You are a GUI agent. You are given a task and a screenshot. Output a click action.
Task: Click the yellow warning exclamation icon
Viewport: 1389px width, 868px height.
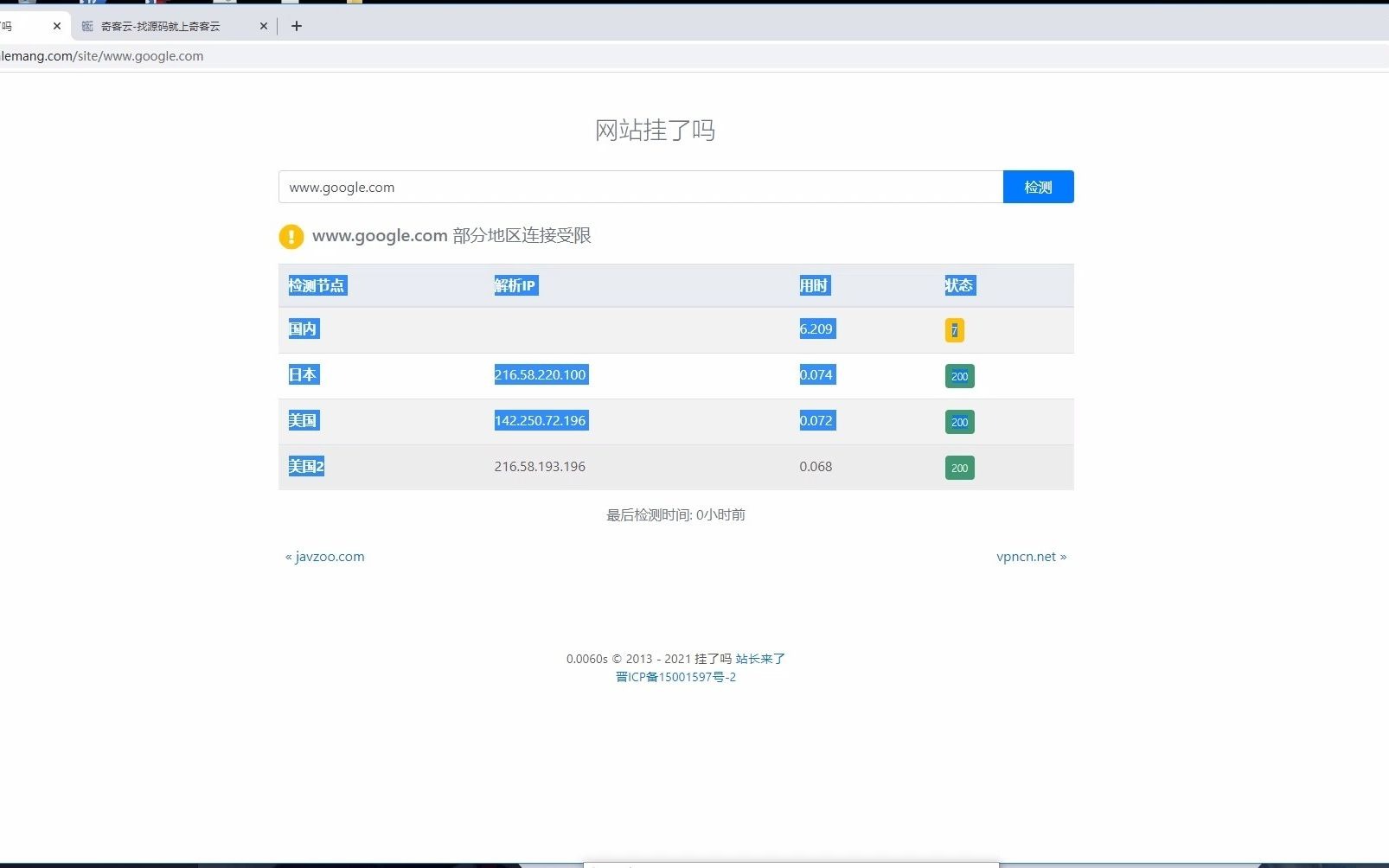(x=291, y=236)
